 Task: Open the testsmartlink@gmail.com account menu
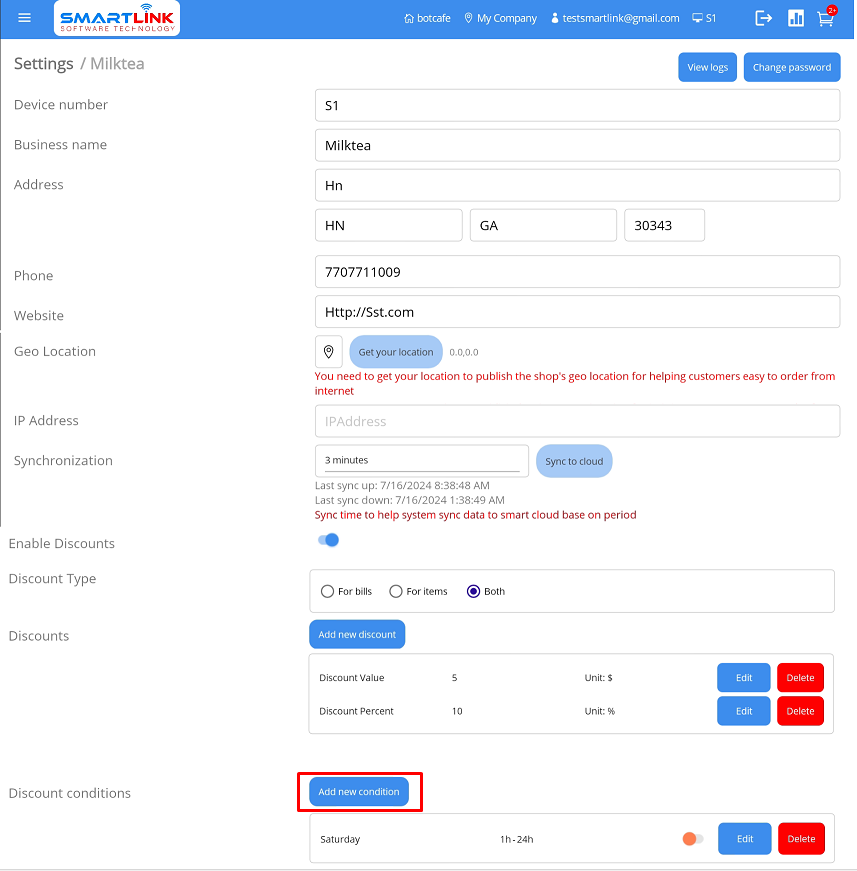point(615,18)
